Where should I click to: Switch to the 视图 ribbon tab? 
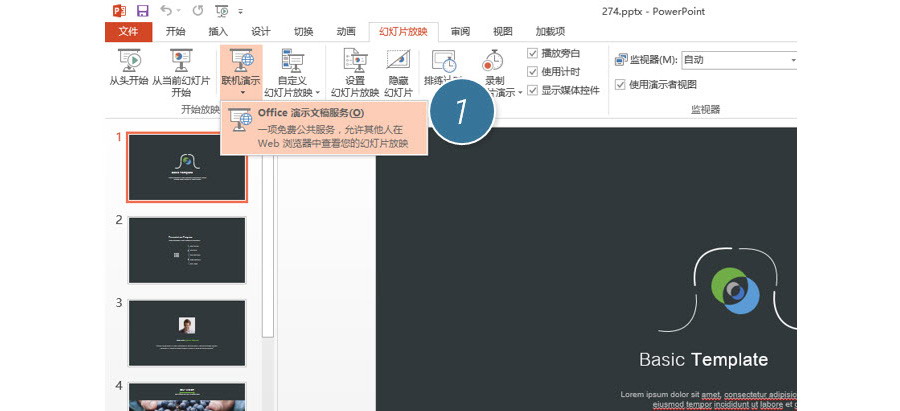pyautogui.click(x=503, y=32)
